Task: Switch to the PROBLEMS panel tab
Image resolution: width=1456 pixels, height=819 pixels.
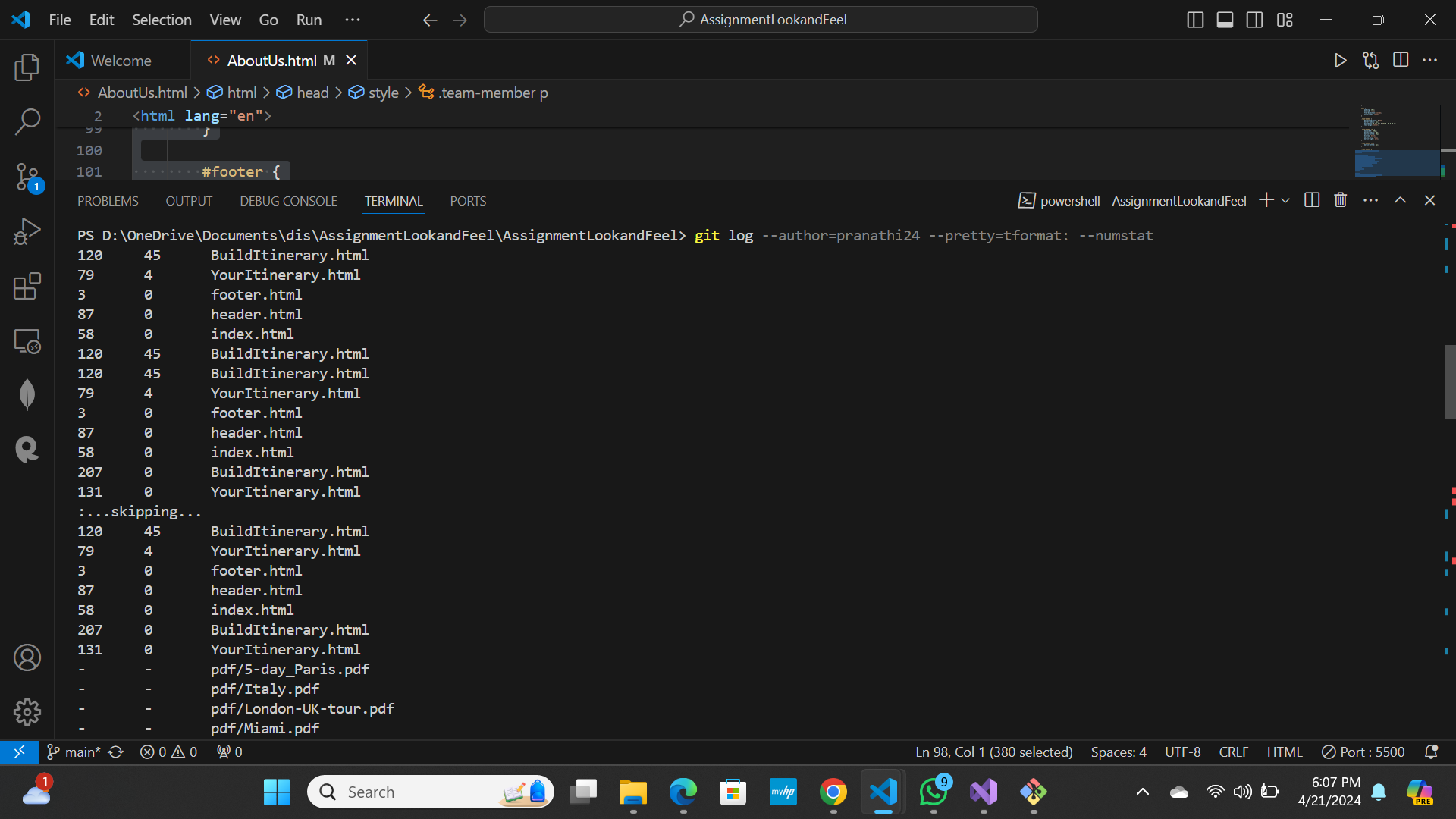Action: coord(108,201)
